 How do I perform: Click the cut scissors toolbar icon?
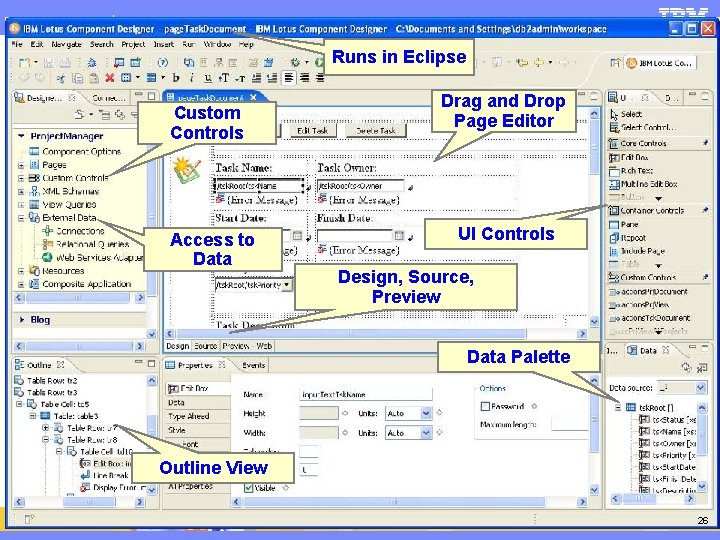click(x=60, y=78)
